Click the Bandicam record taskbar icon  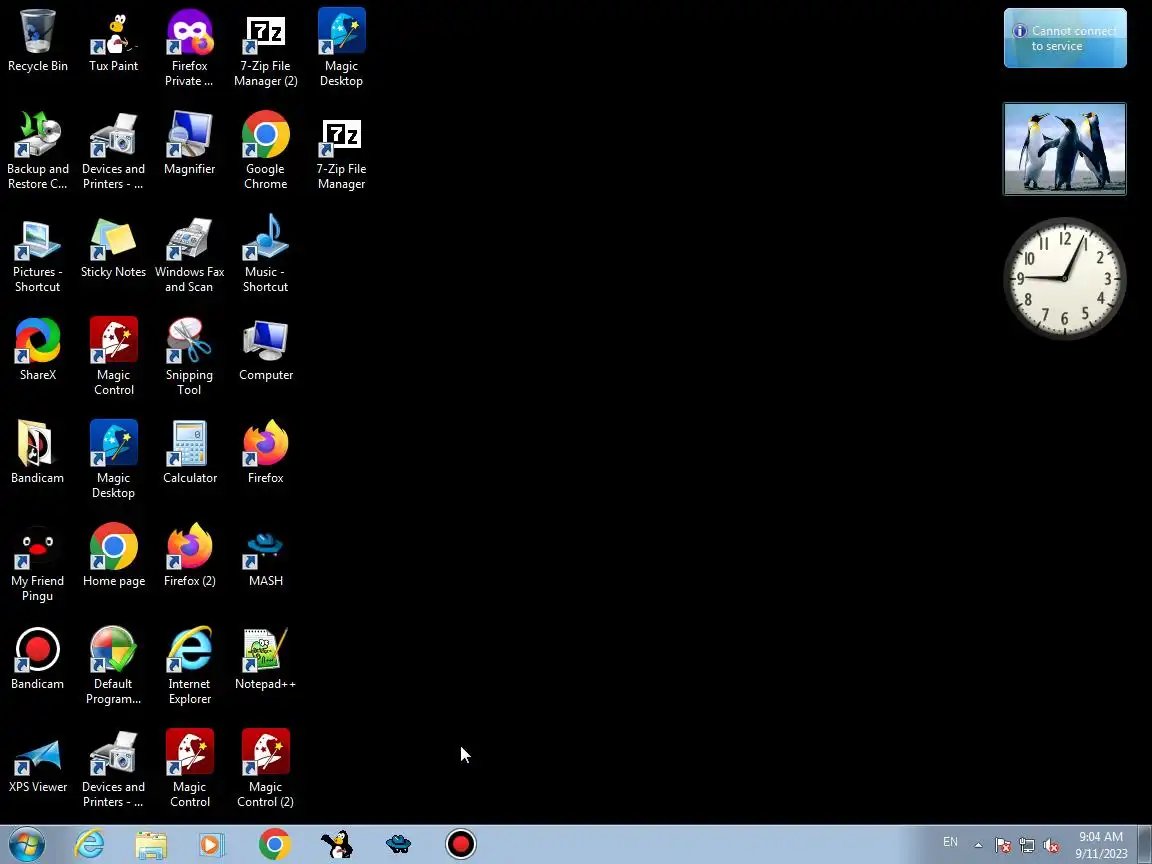pyautogui.click(x=461, y=844)
